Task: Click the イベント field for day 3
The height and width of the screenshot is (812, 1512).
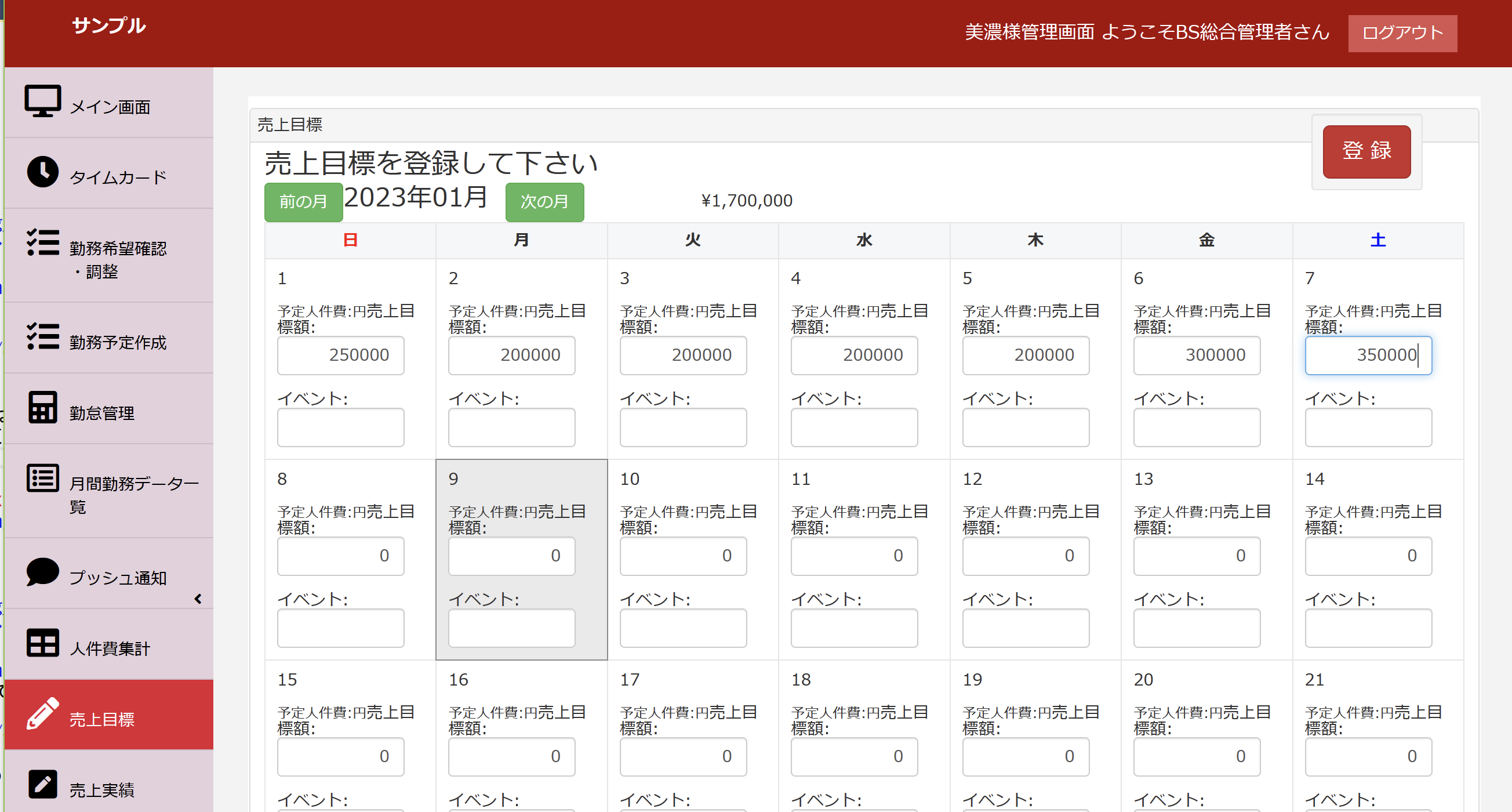Action: pyautogui.click(x=683, y=427)
